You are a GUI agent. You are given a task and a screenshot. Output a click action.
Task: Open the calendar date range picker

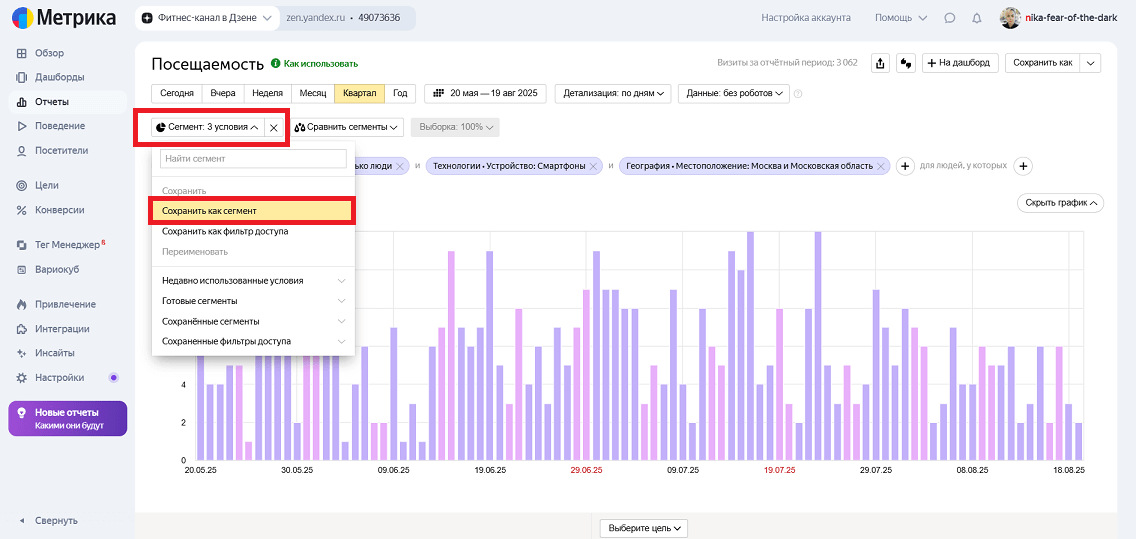click(484, 93)
